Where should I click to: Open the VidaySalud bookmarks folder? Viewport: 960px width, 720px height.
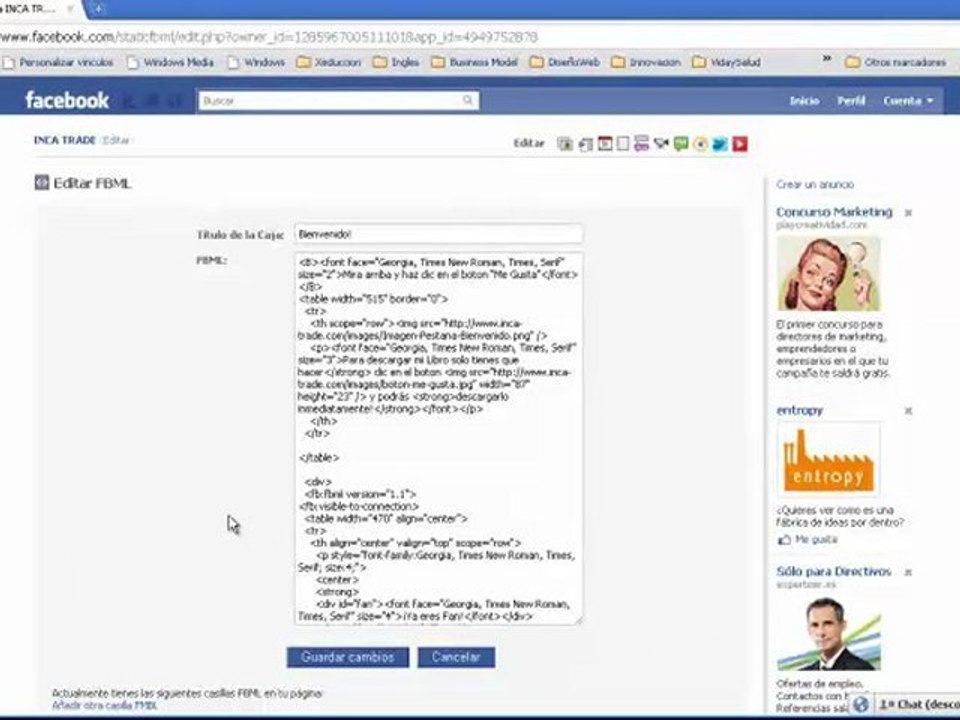726,62
